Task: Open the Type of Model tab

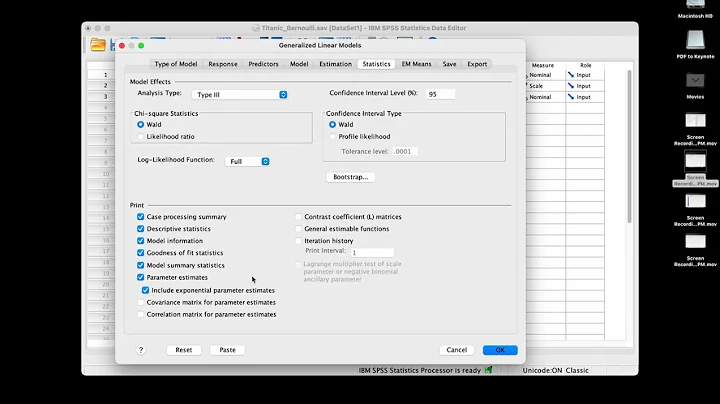Action: point(175,64)
